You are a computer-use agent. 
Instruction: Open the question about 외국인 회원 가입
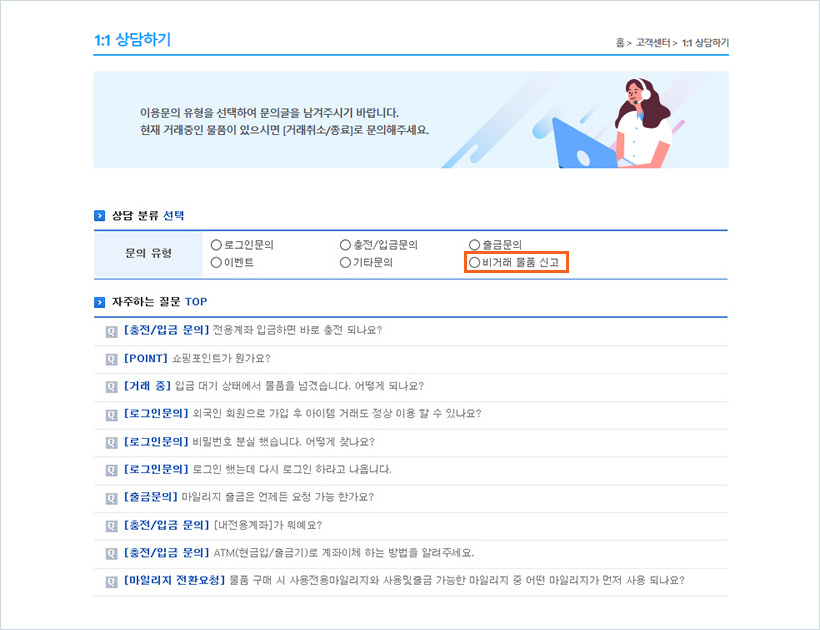click(x=336, y=413)
